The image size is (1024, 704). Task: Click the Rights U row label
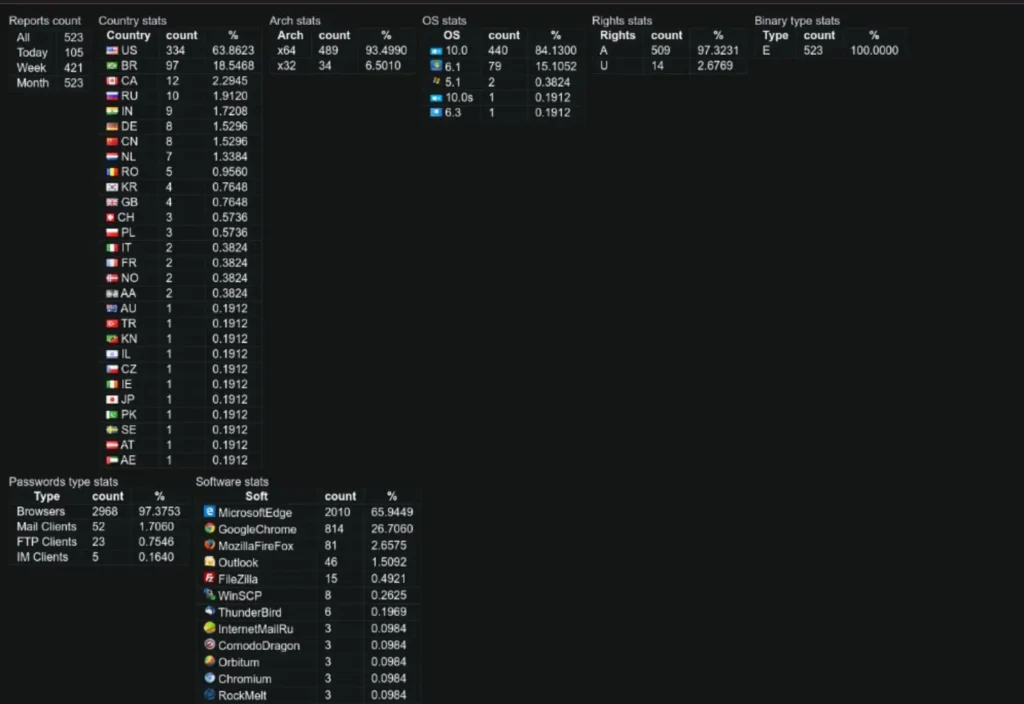pos(603,65)
